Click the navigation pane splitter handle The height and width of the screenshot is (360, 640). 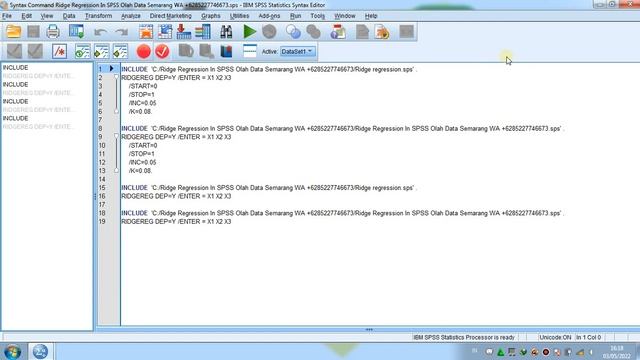click(x=95, y=196)
